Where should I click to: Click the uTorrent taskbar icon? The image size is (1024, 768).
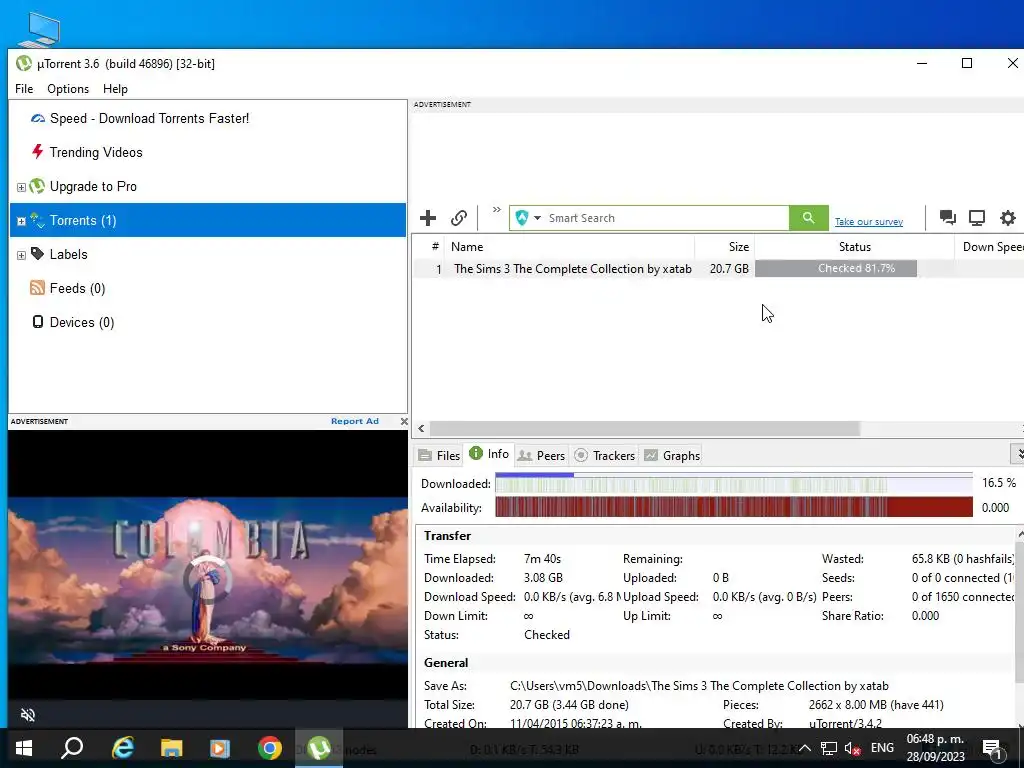tap(319, 748)
